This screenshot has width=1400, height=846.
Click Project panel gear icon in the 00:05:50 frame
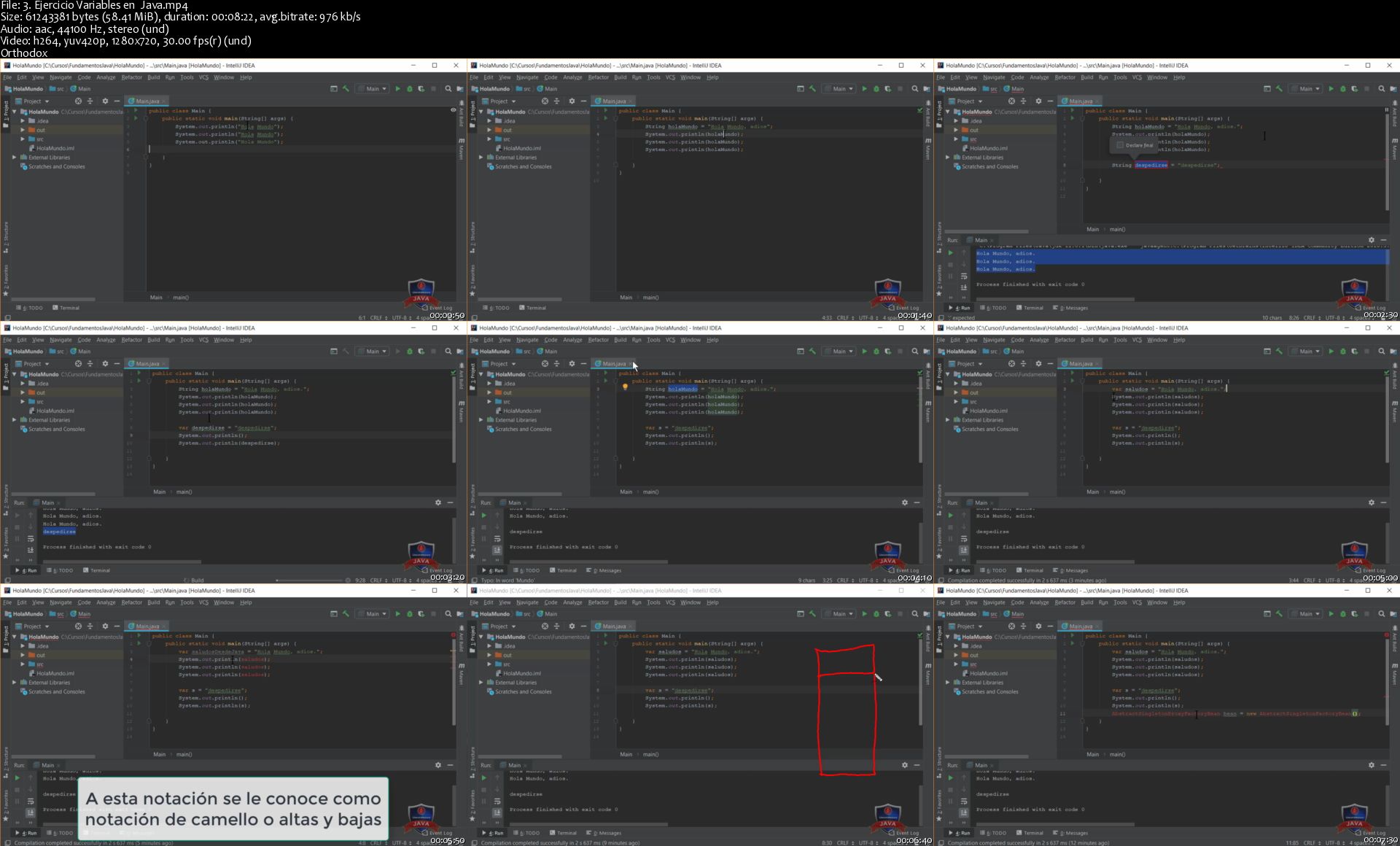tap(105, 626)
